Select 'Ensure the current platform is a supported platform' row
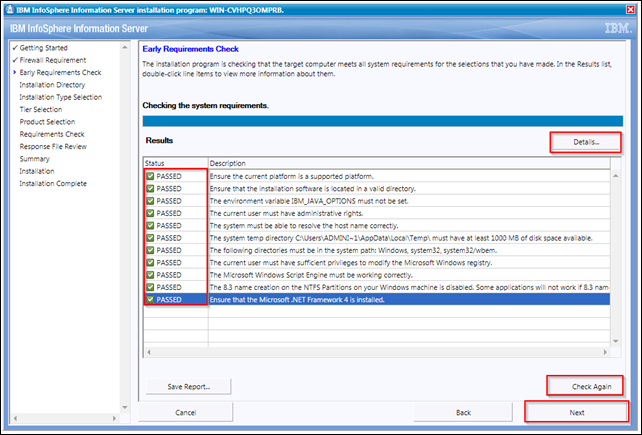This screenshot has width=642, height=435. (377, 176)
